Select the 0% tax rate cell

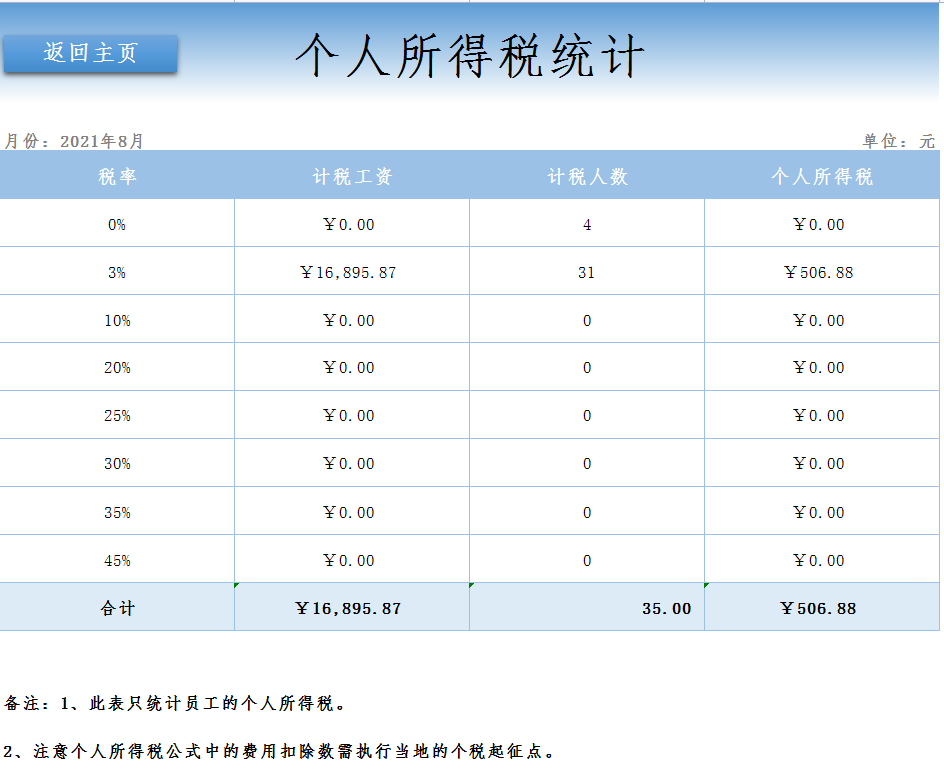(116, 224)
